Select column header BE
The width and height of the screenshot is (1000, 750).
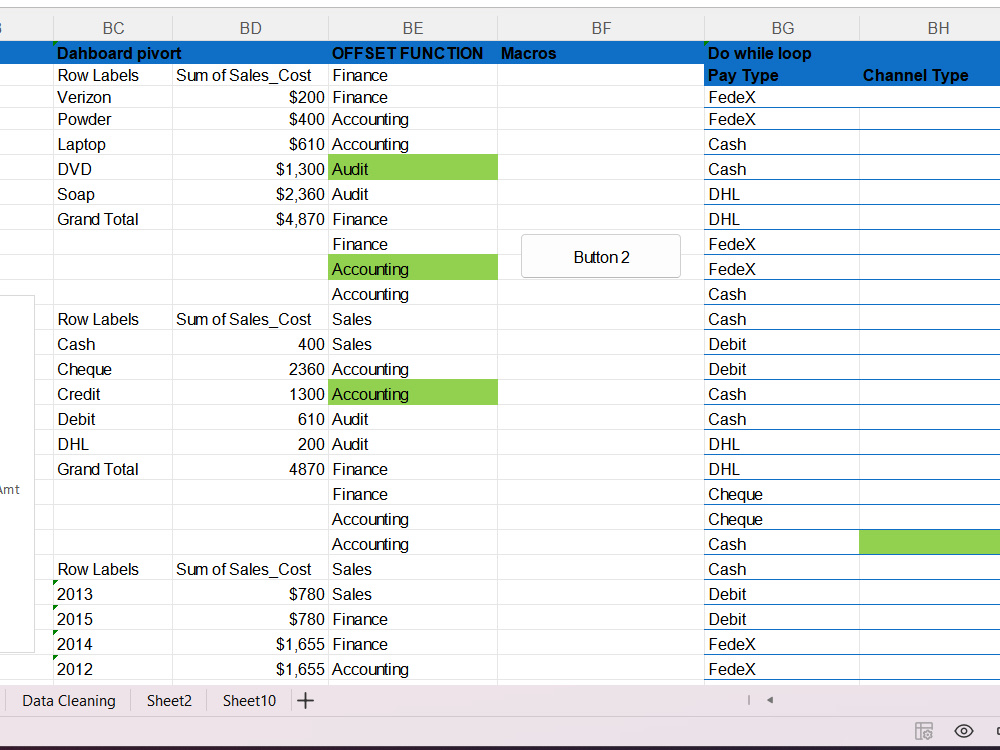413,28
